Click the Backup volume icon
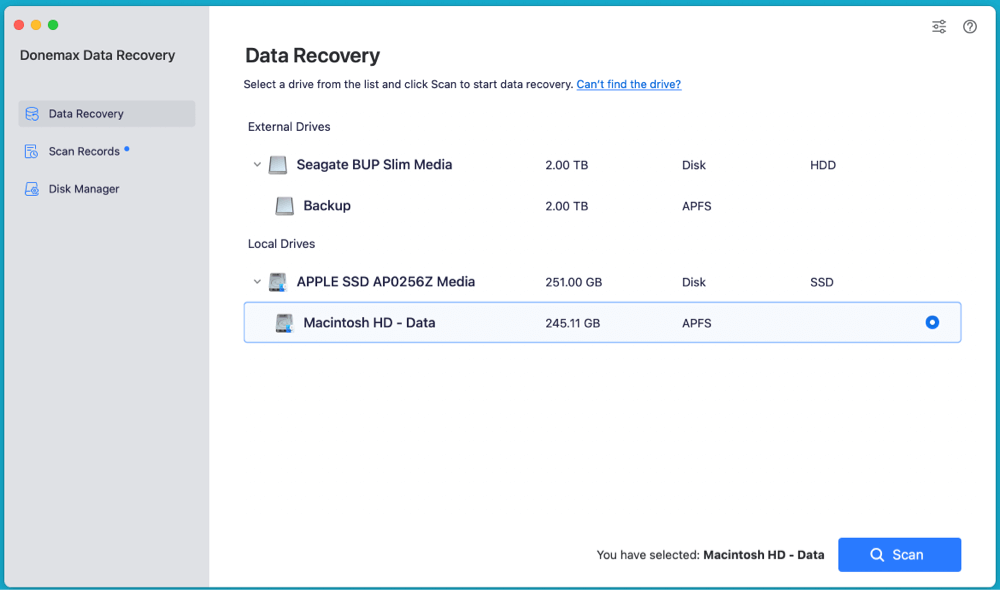Viewport: 1000px width, 590px height. (285, 205)
